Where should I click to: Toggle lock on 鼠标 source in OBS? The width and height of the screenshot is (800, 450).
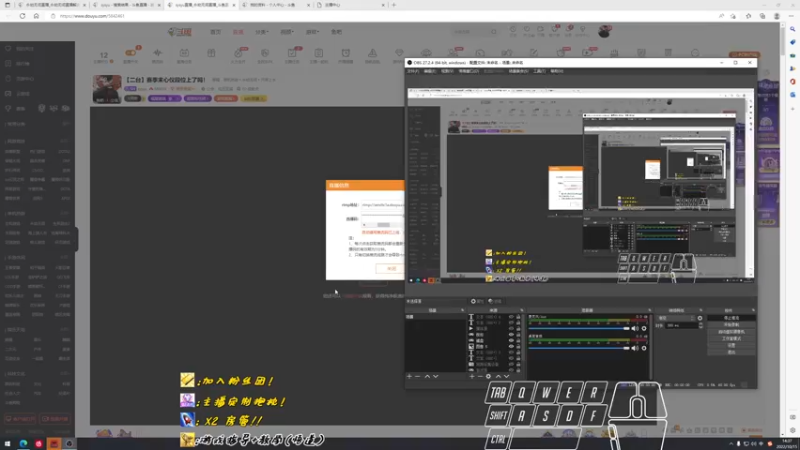(x=518, y=335)
